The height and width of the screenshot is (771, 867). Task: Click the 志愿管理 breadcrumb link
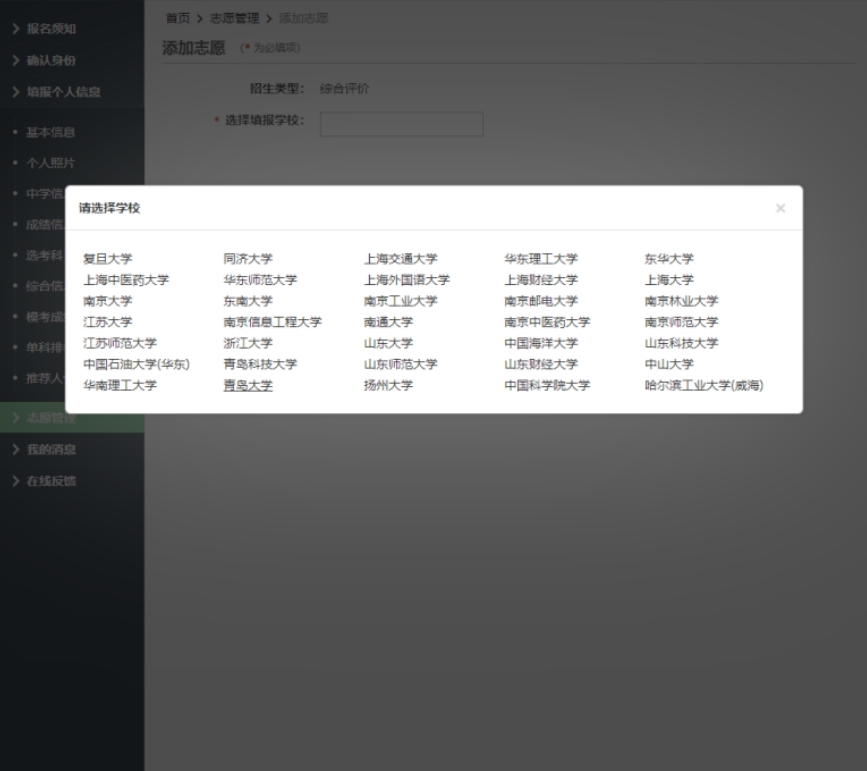(234, 18)
